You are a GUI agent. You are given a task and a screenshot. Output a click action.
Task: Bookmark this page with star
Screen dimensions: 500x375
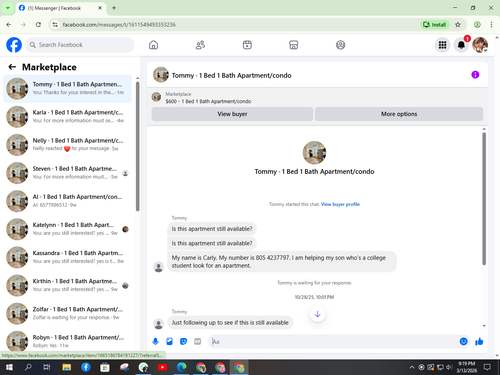tap(458, 25)
